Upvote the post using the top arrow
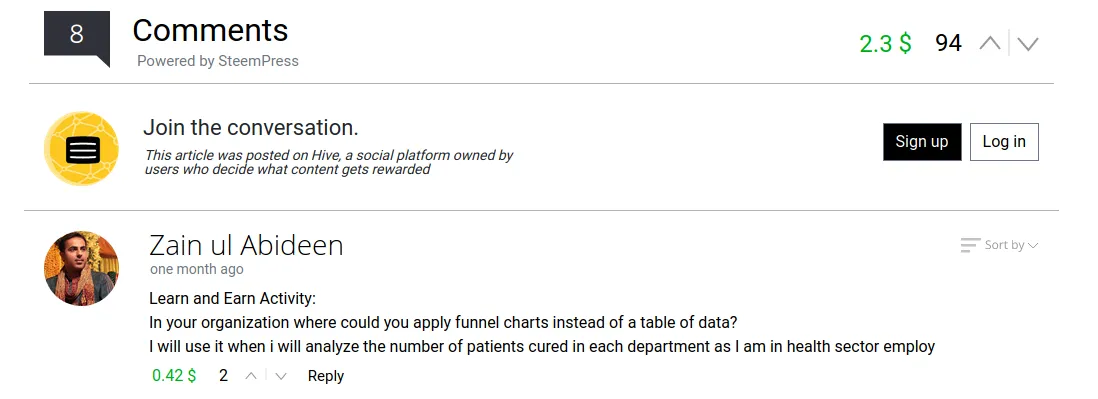The width and height of the screenshot is (1098, 399). click(989, 43)
